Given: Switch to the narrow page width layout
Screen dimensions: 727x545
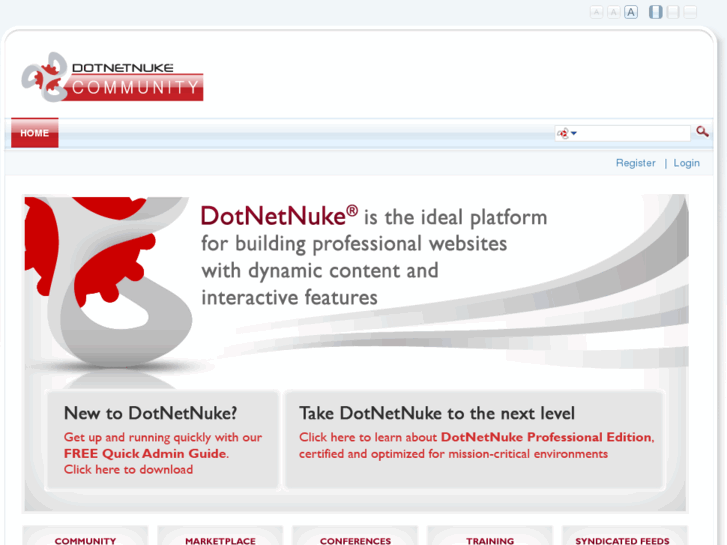Looking at the screenshot, I should [x=655, y=12].
